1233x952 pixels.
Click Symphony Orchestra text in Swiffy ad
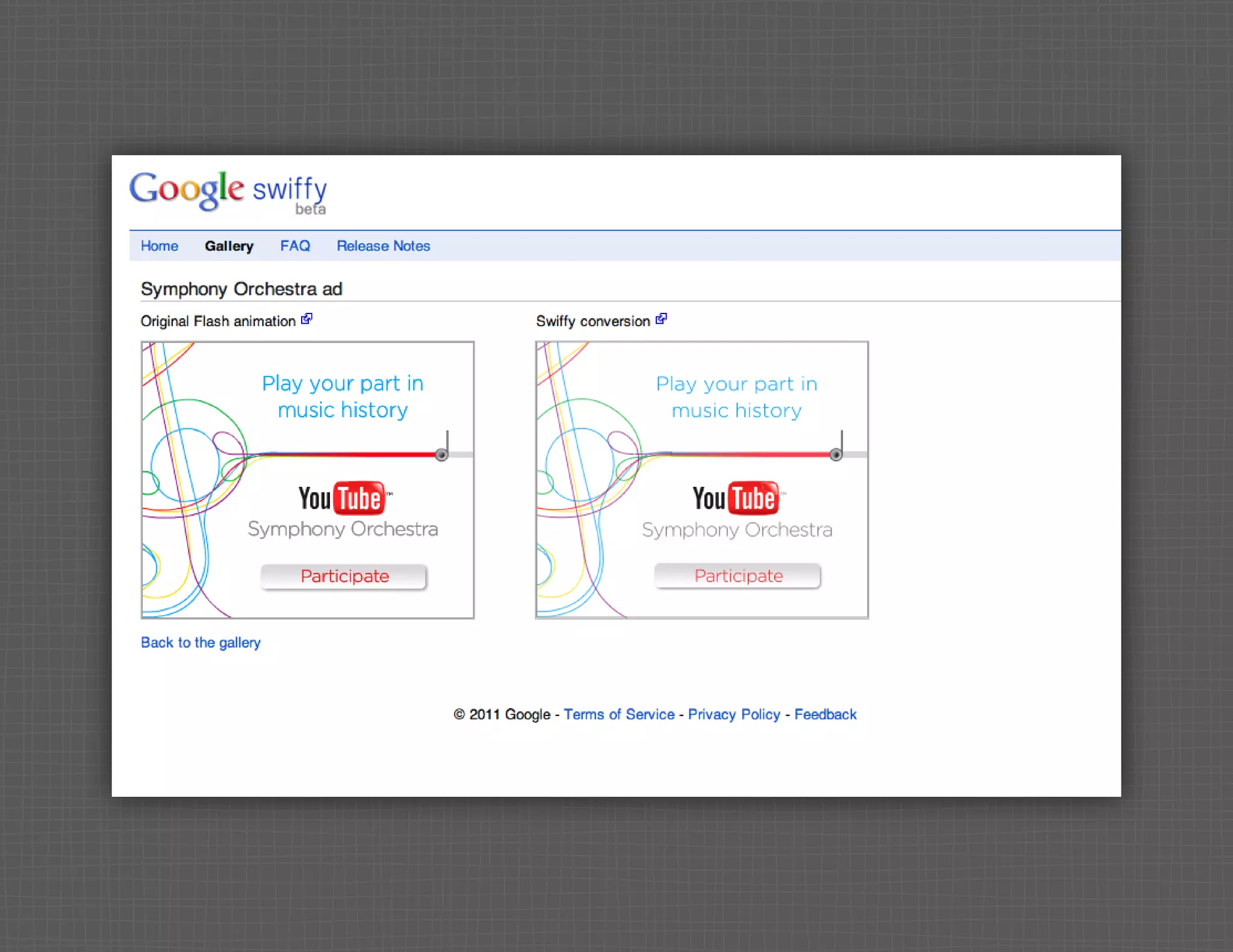click(737, 530)
